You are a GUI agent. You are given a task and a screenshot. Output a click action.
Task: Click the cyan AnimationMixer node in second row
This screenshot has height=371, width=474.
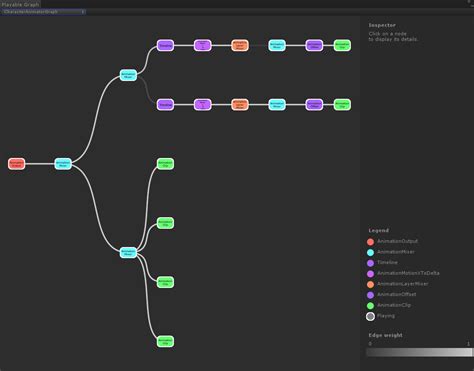(x=277, y=105)
